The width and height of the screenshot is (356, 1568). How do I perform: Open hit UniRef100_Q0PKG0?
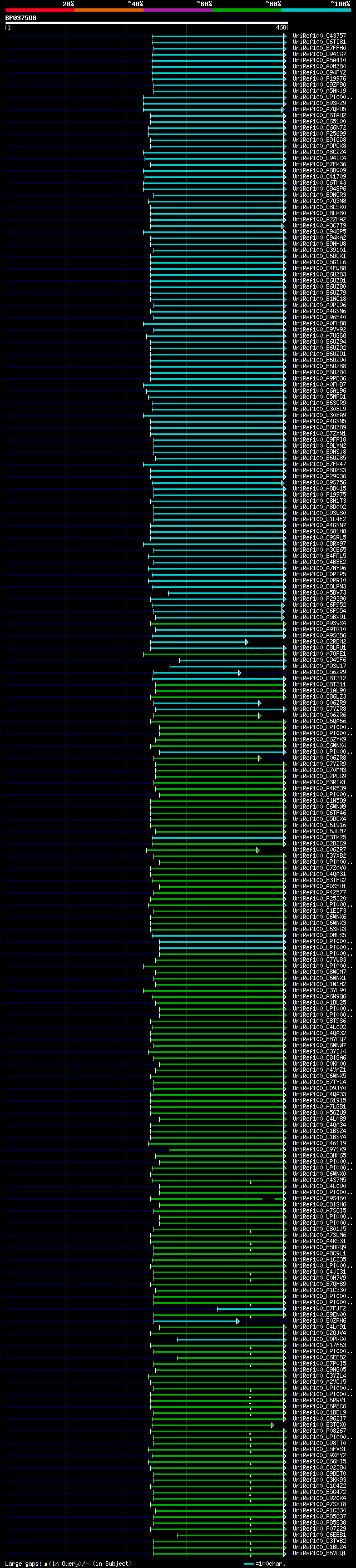pos(319,1339)
